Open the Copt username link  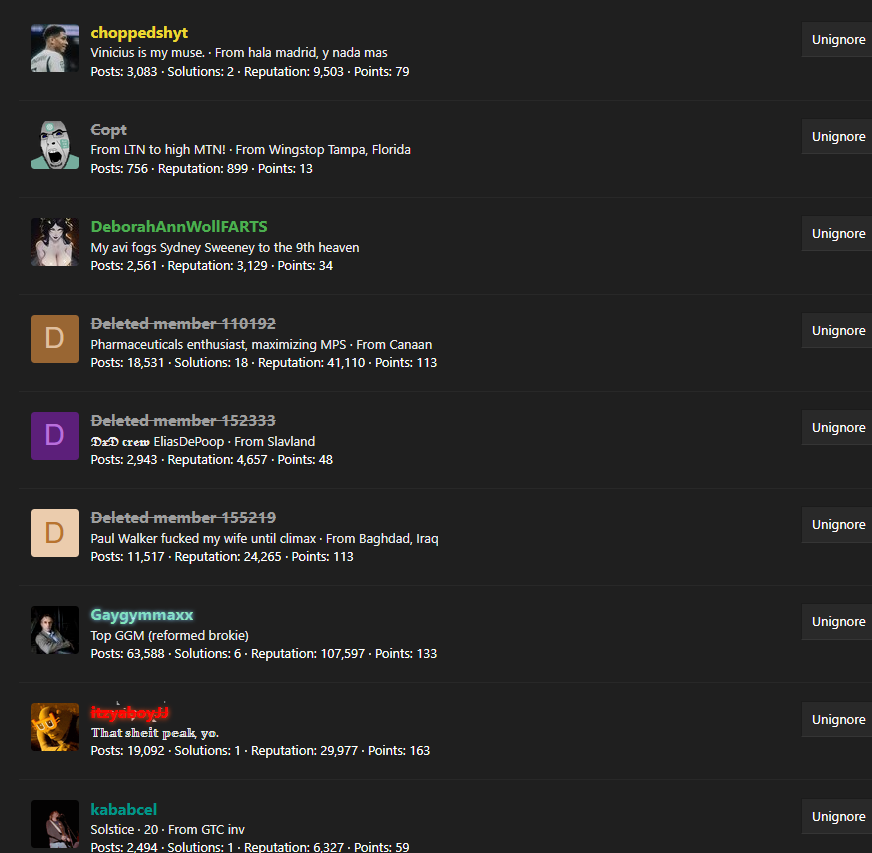pyautogui.click(x=108, y=130)
